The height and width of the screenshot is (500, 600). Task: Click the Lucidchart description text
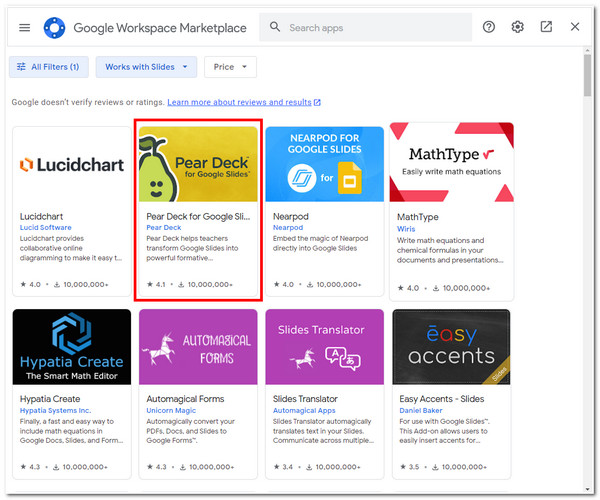(71, 248)
